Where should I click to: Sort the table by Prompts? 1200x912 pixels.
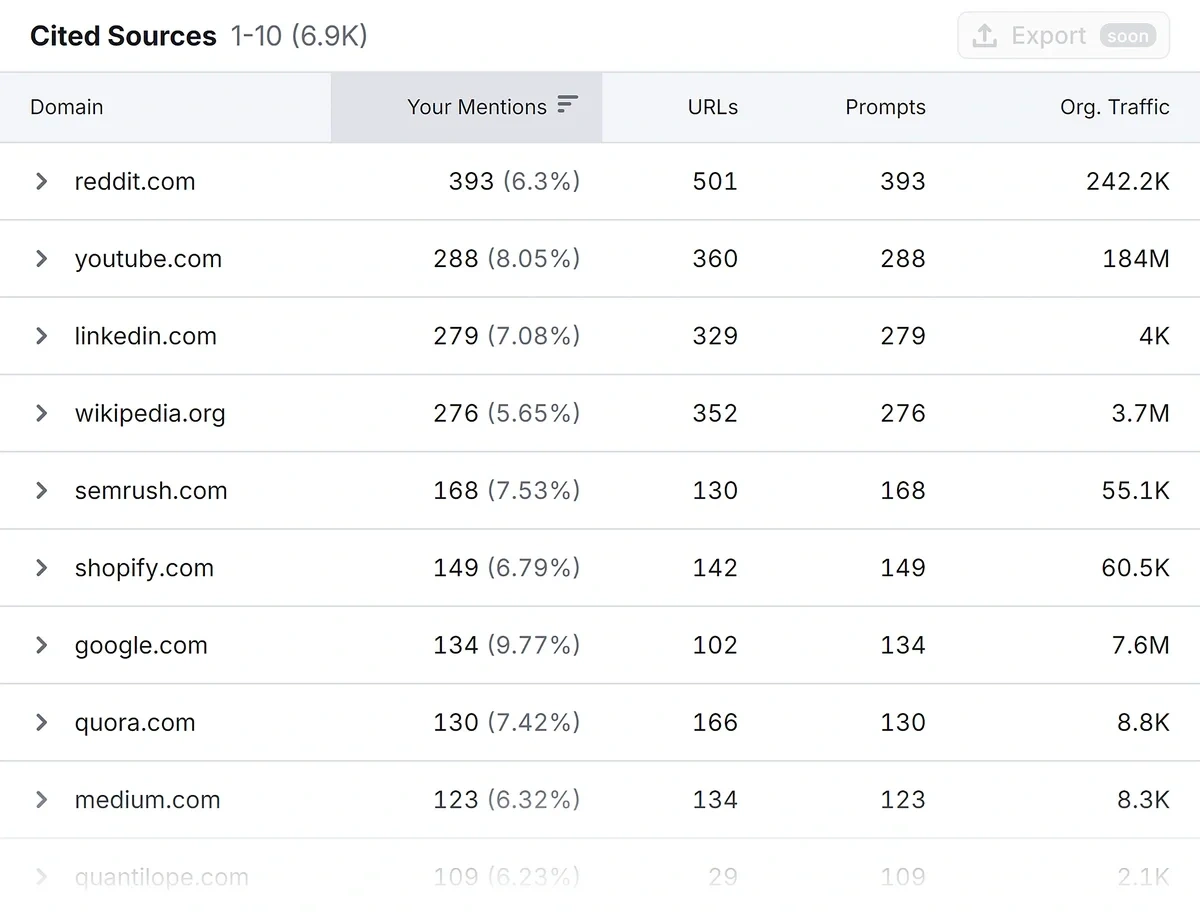[885, 107]
